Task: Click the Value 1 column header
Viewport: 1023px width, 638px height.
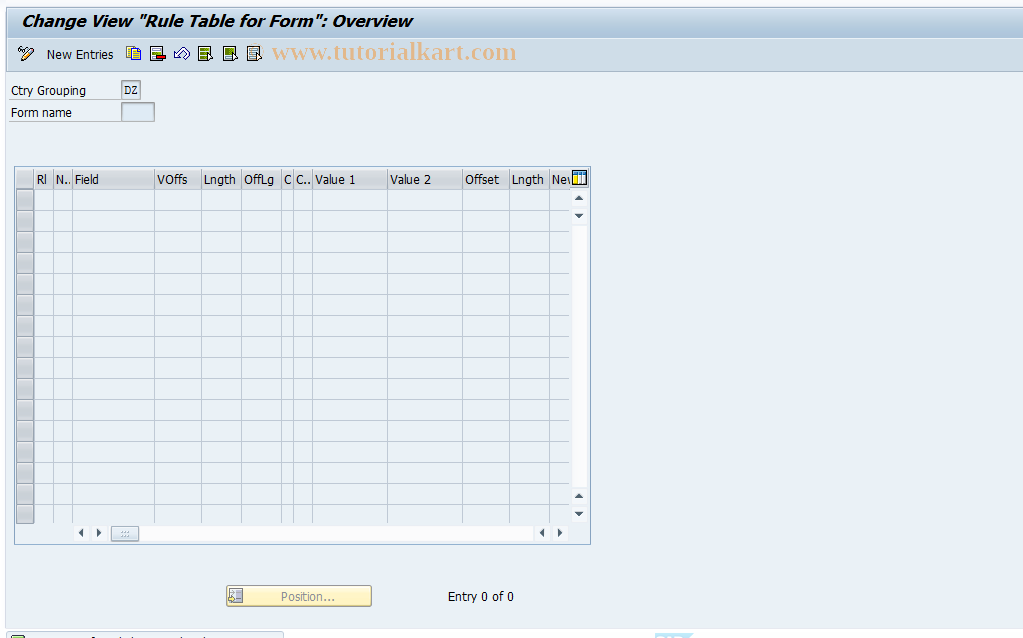Action: (350, 179)
